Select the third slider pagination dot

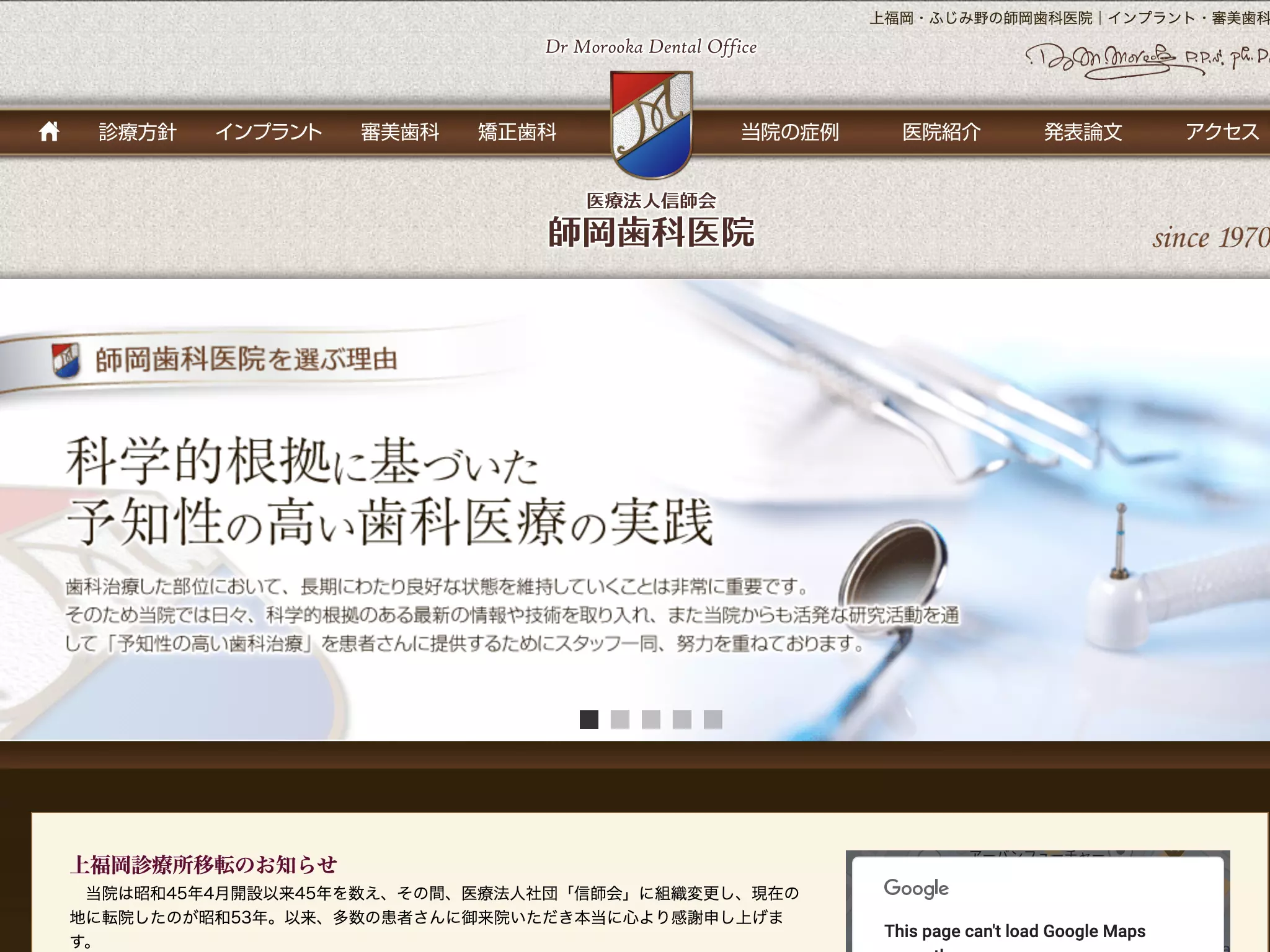651,720
